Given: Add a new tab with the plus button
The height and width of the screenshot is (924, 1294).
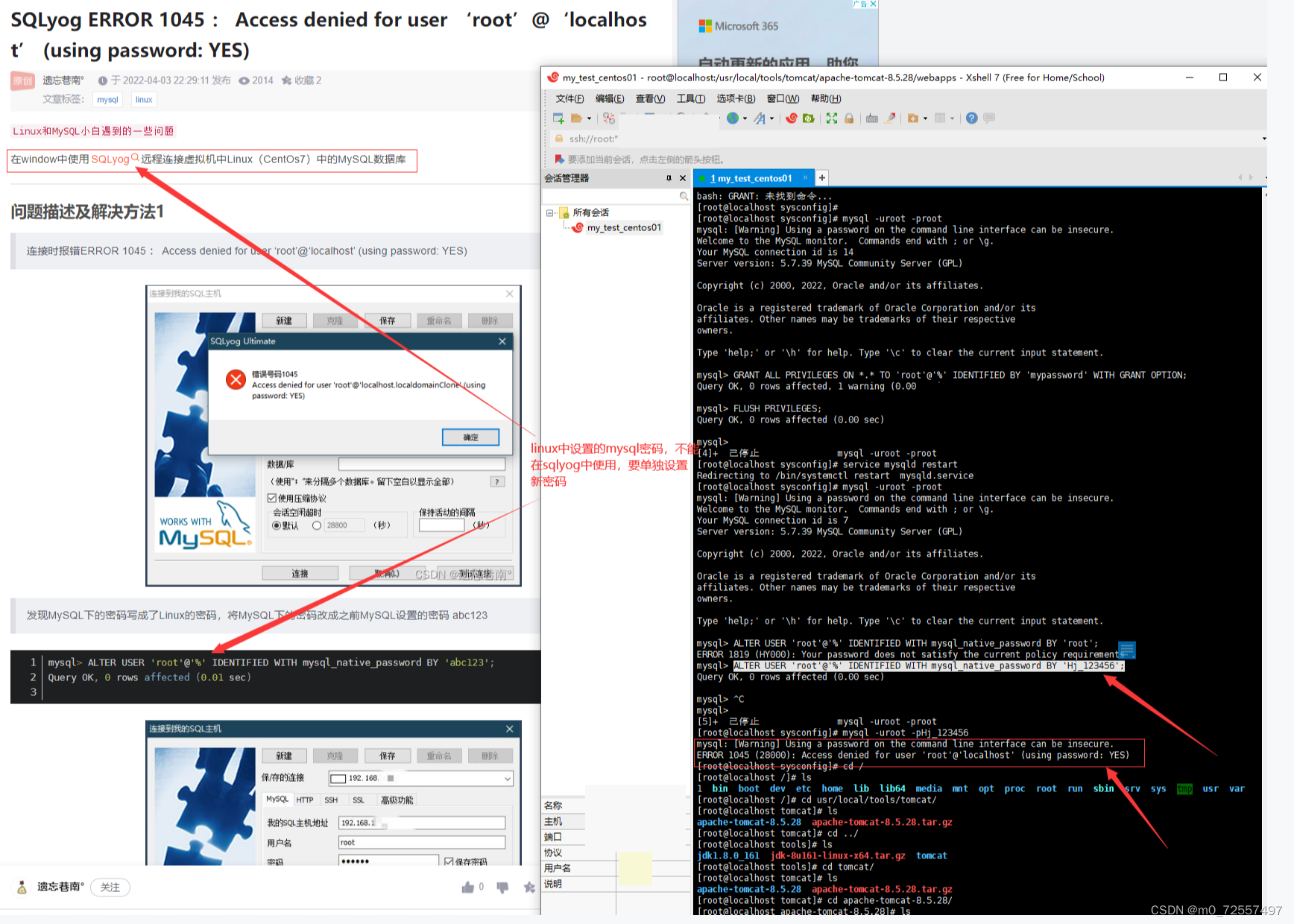Looking at the screenshot, I should (822, 177).
